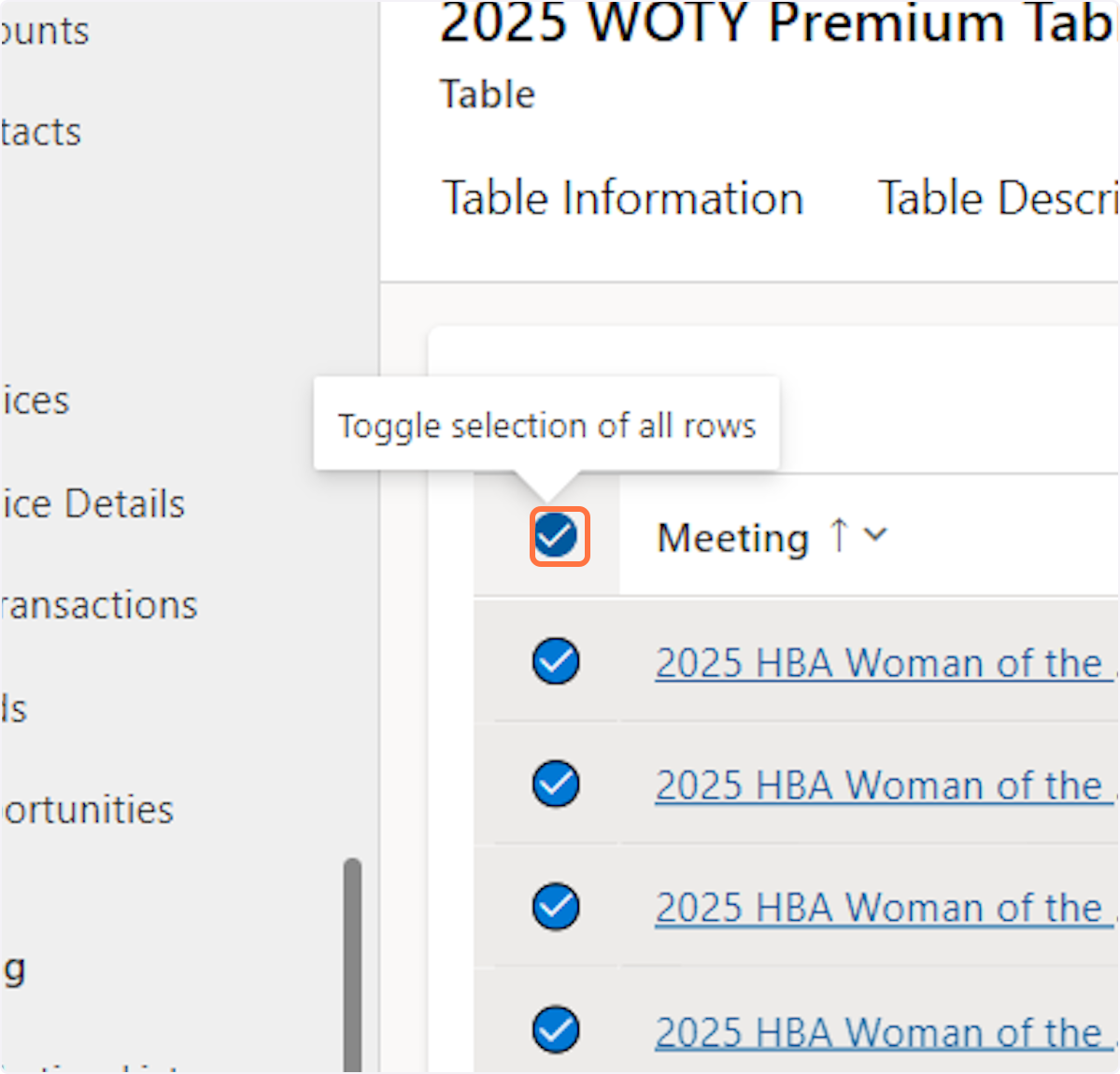The height and width of the screenshot is (1074, 1120).
Task: Click the sidebar vertical scrollbar
Action: 352,962
